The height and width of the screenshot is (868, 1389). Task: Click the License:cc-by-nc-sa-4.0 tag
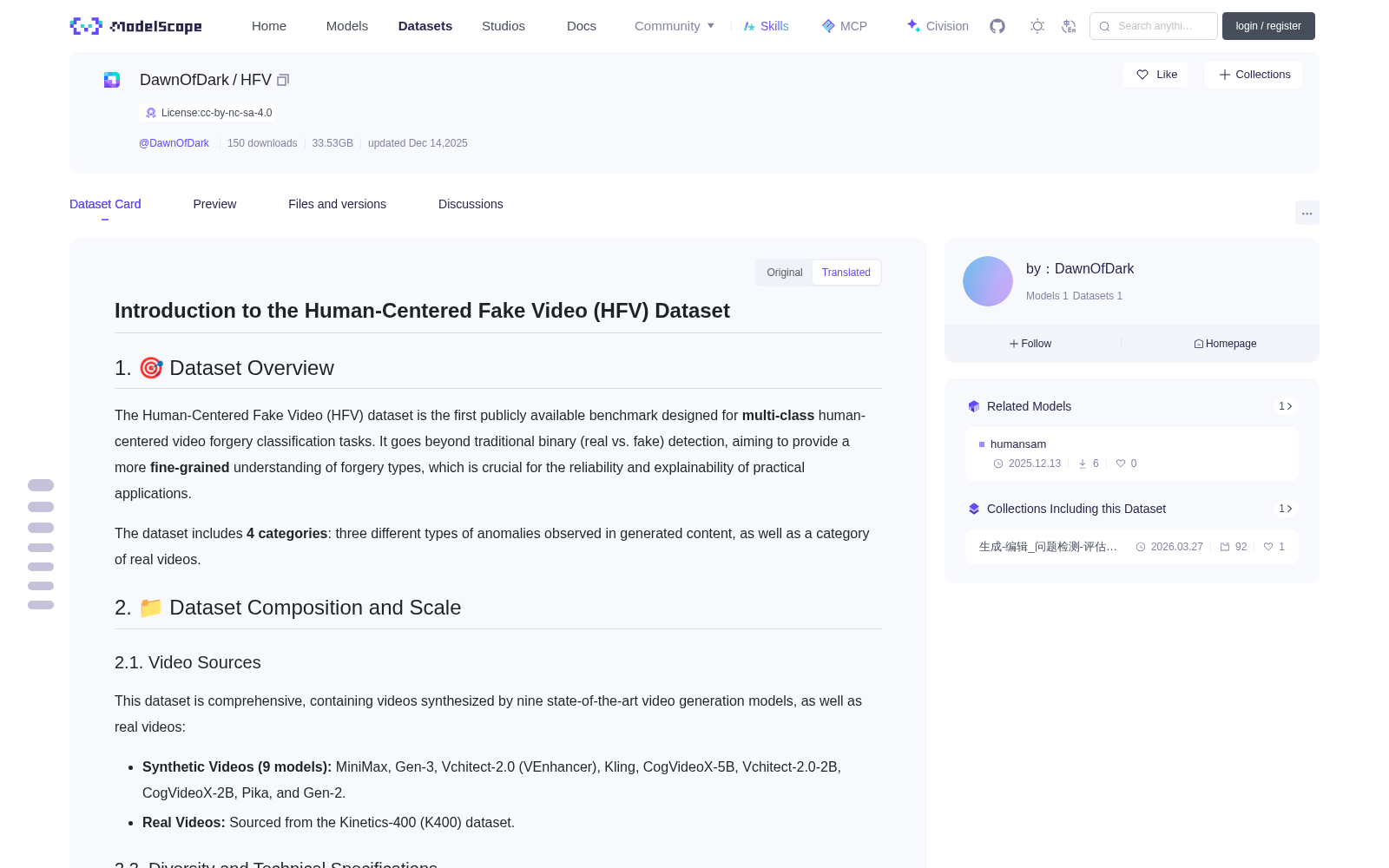tap(208, 113)
